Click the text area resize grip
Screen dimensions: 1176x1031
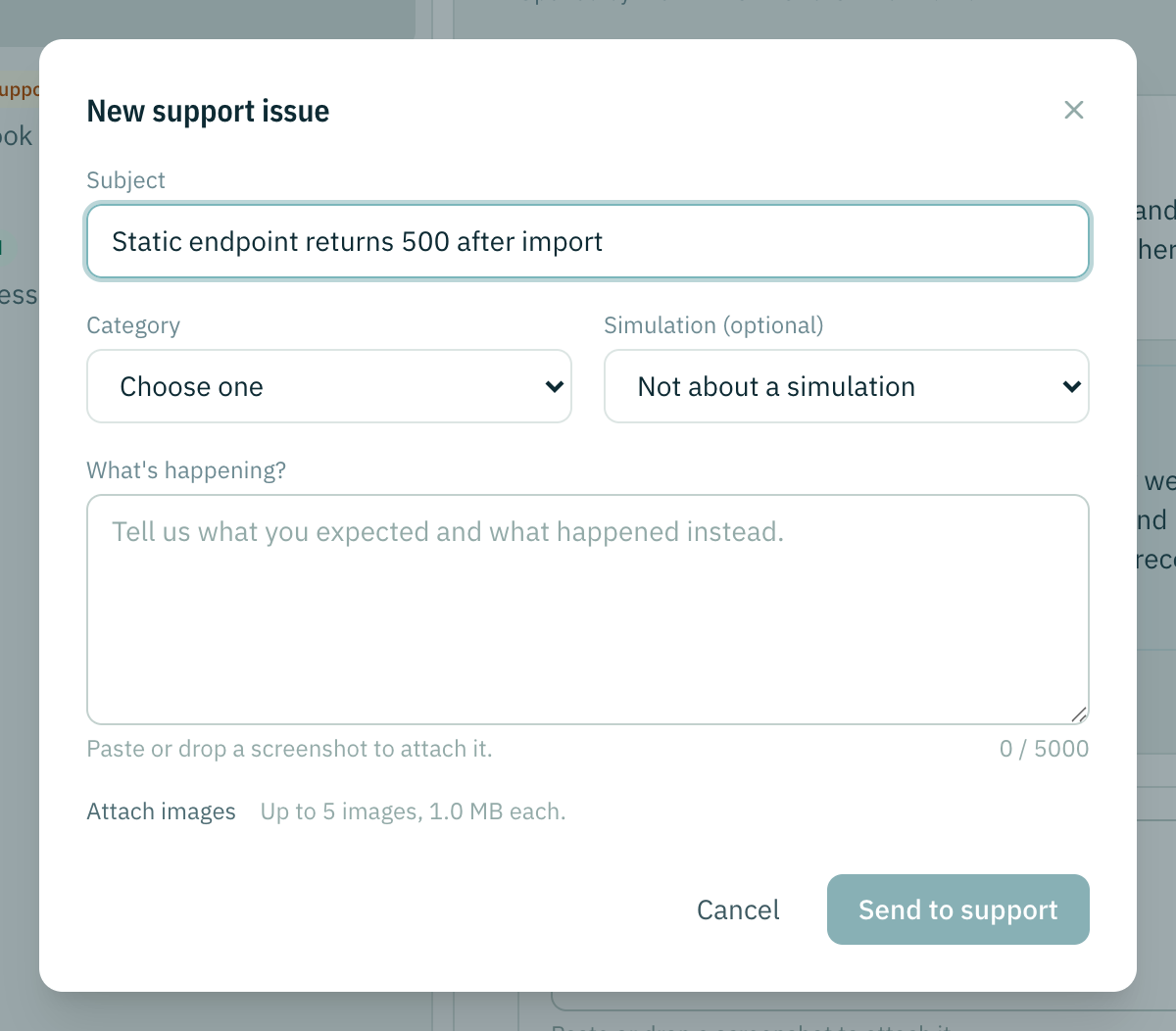pos(1078,713)
